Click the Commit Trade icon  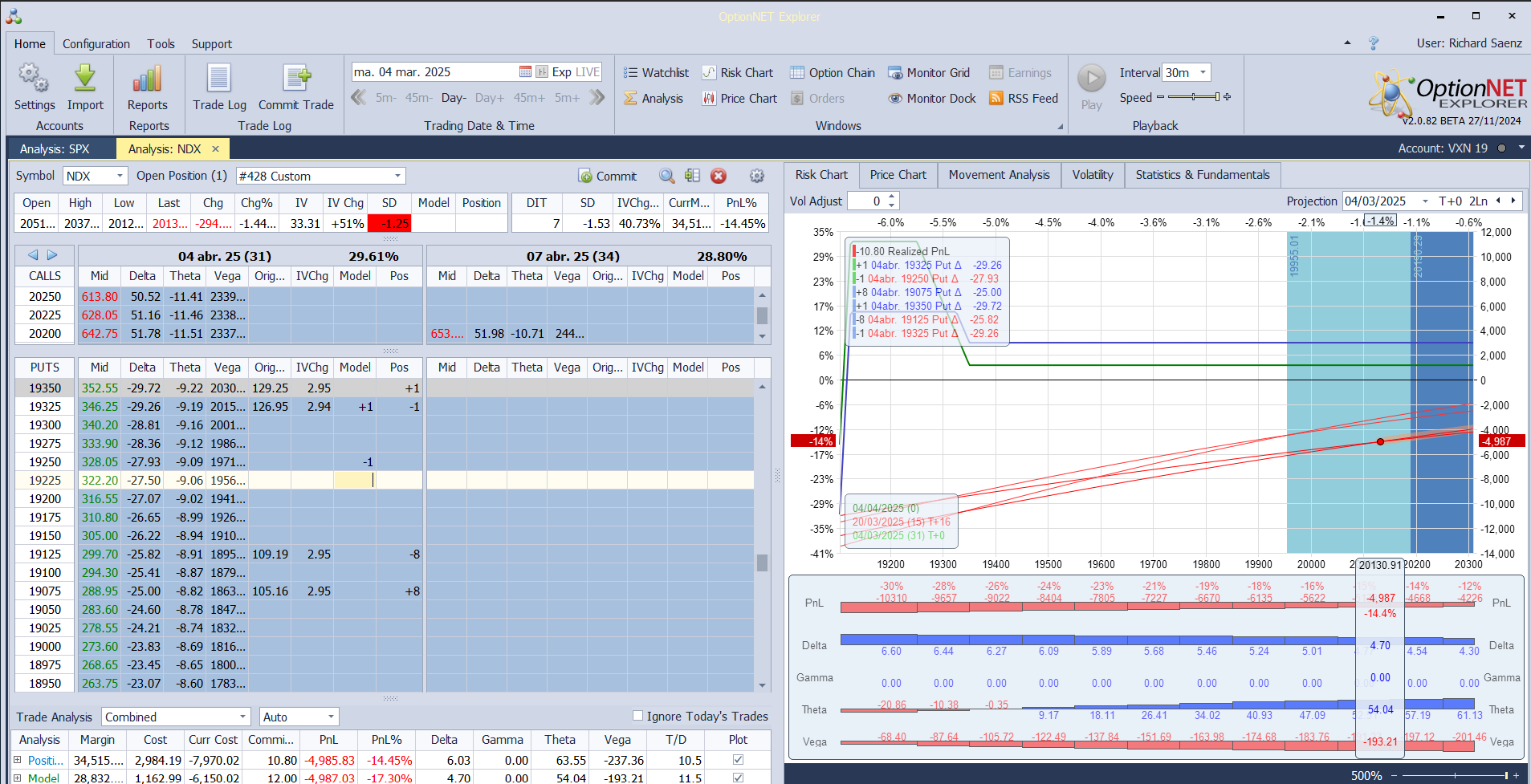[296, 78]
